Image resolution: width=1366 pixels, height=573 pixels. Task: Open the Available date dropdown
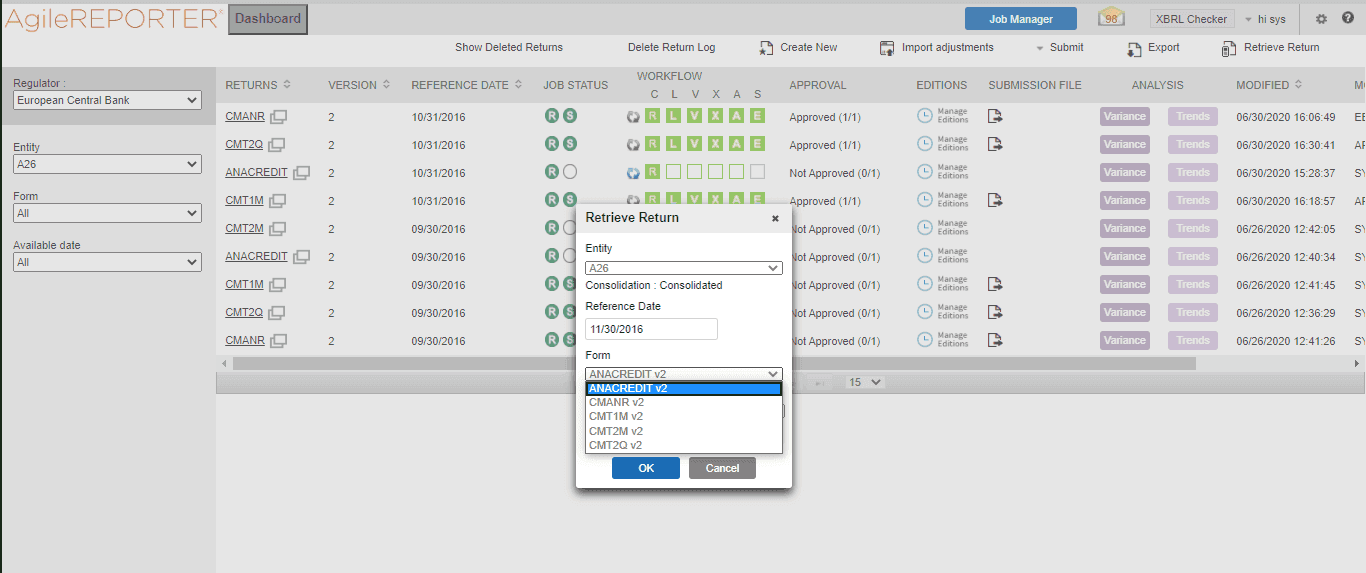(x=107, y=262)
